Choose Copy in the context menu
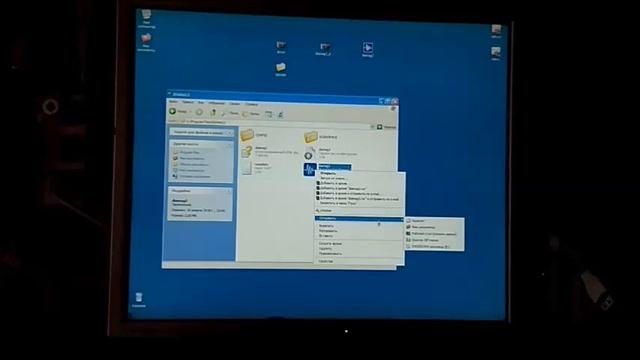The width and height of the screenshot is (640, 360). [328, 231]
